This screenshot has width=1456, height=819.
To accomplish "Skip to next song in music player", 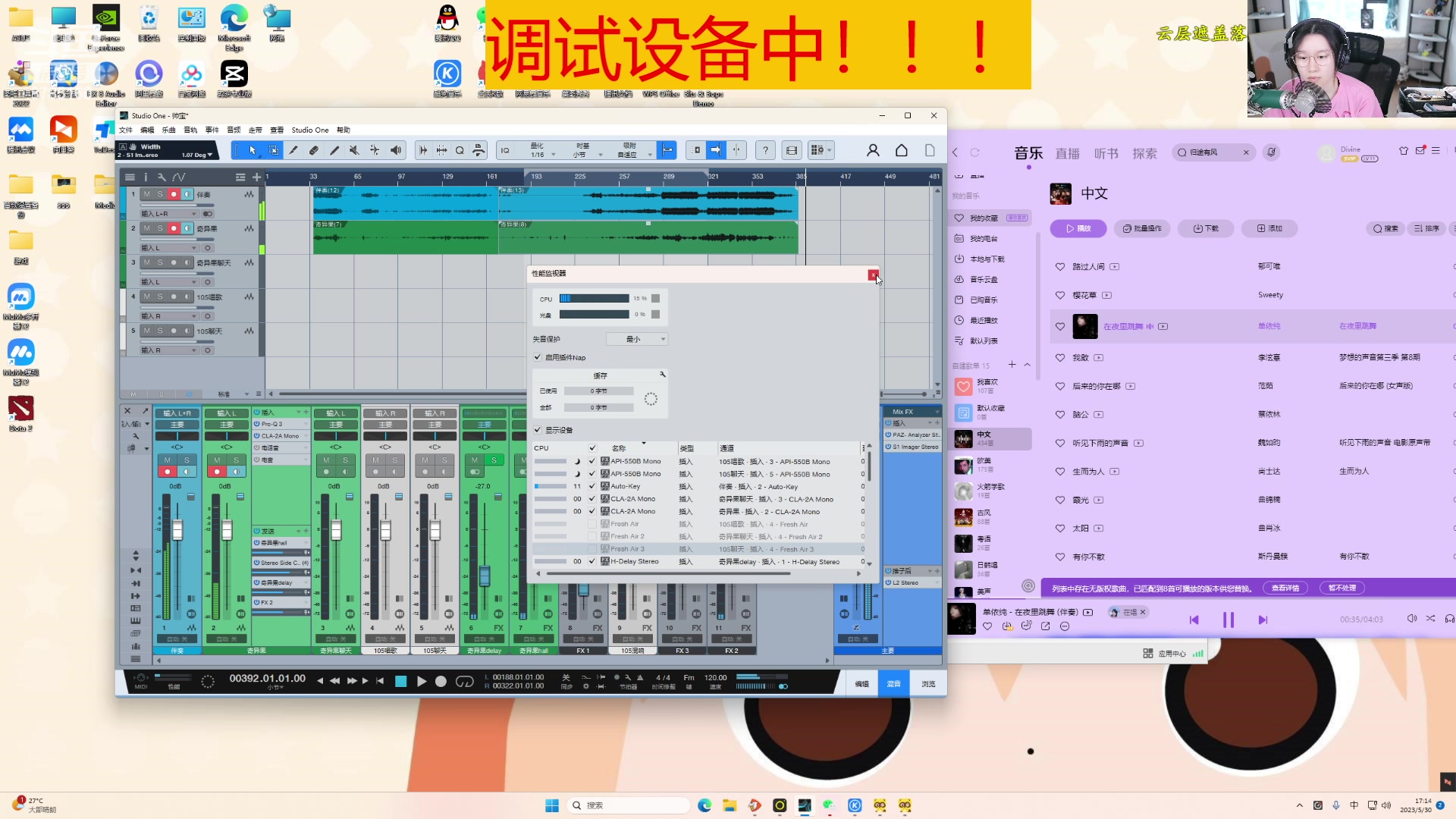I will [x=1263, y=620].
